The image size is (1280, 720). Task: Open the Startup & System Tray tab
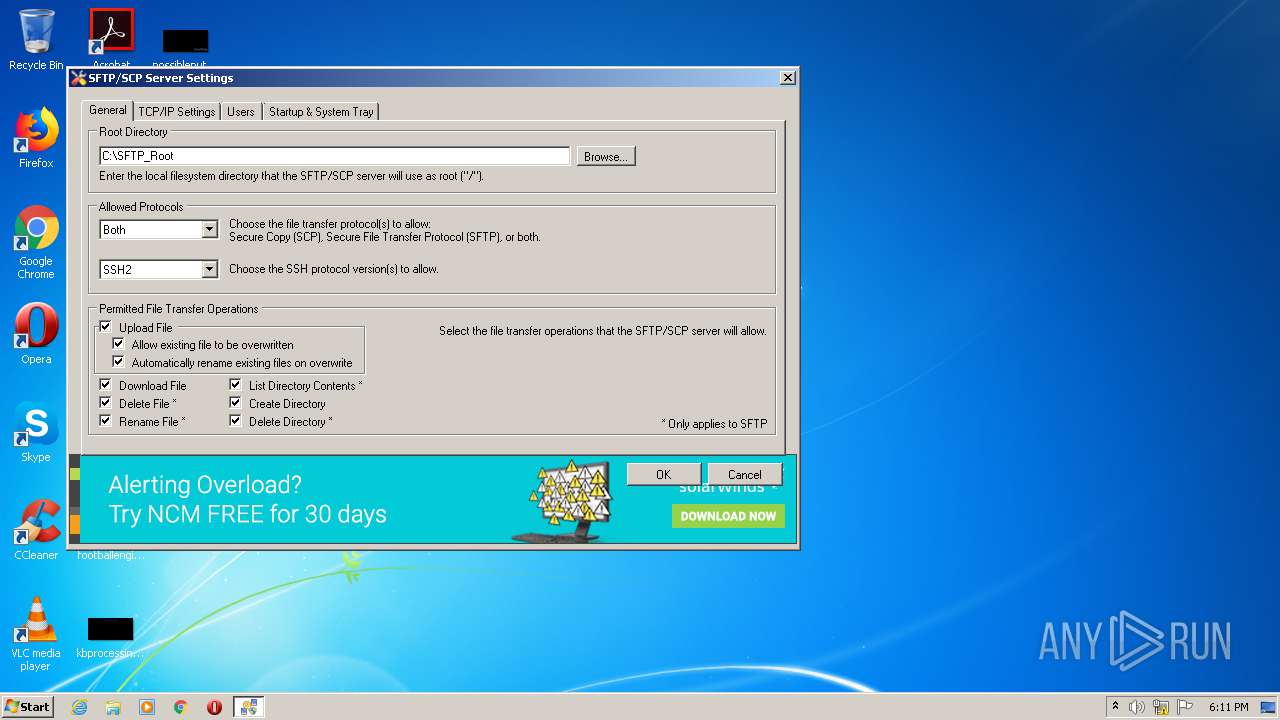pos(321,112)
